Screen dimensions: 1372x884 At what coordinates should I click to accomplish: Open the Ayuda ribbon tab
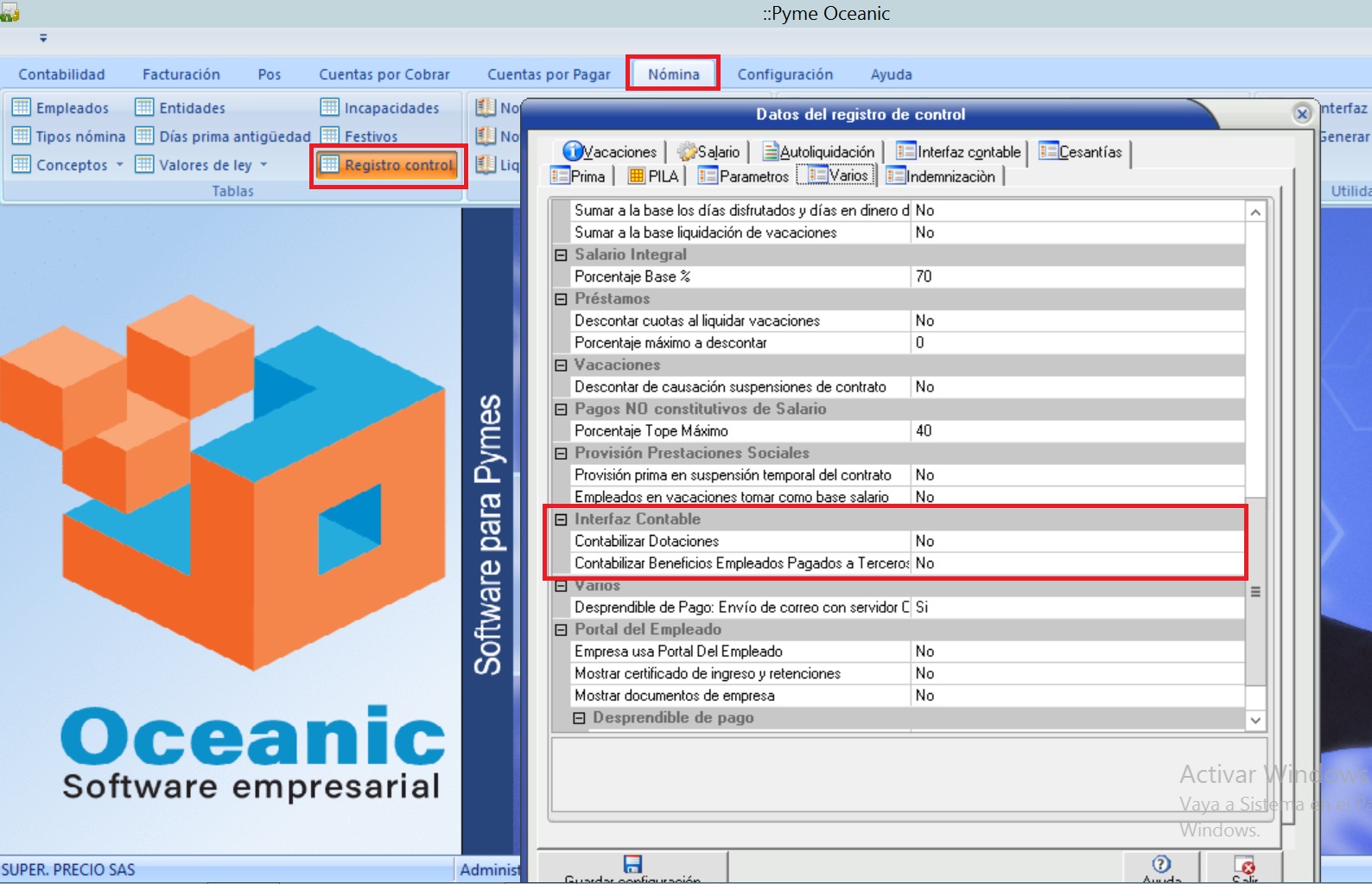click(x=892, y=74)
